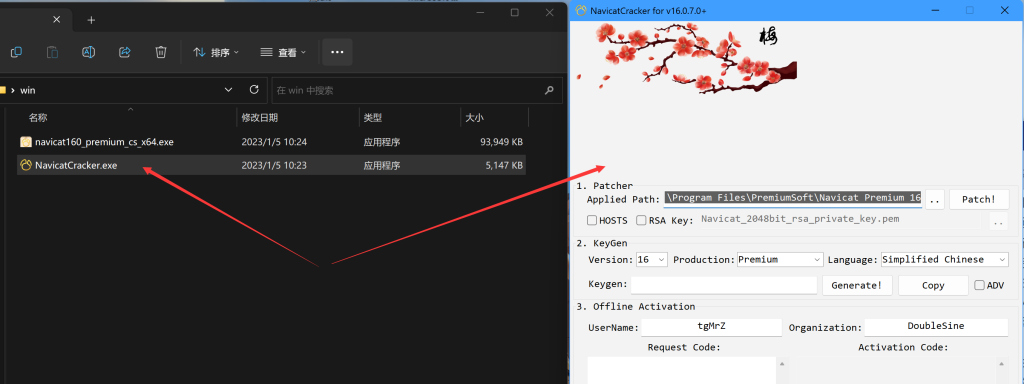The image size is (1024, 384).
Task: Click the navicat160_premium installer file icon
Action: [26, 142]
